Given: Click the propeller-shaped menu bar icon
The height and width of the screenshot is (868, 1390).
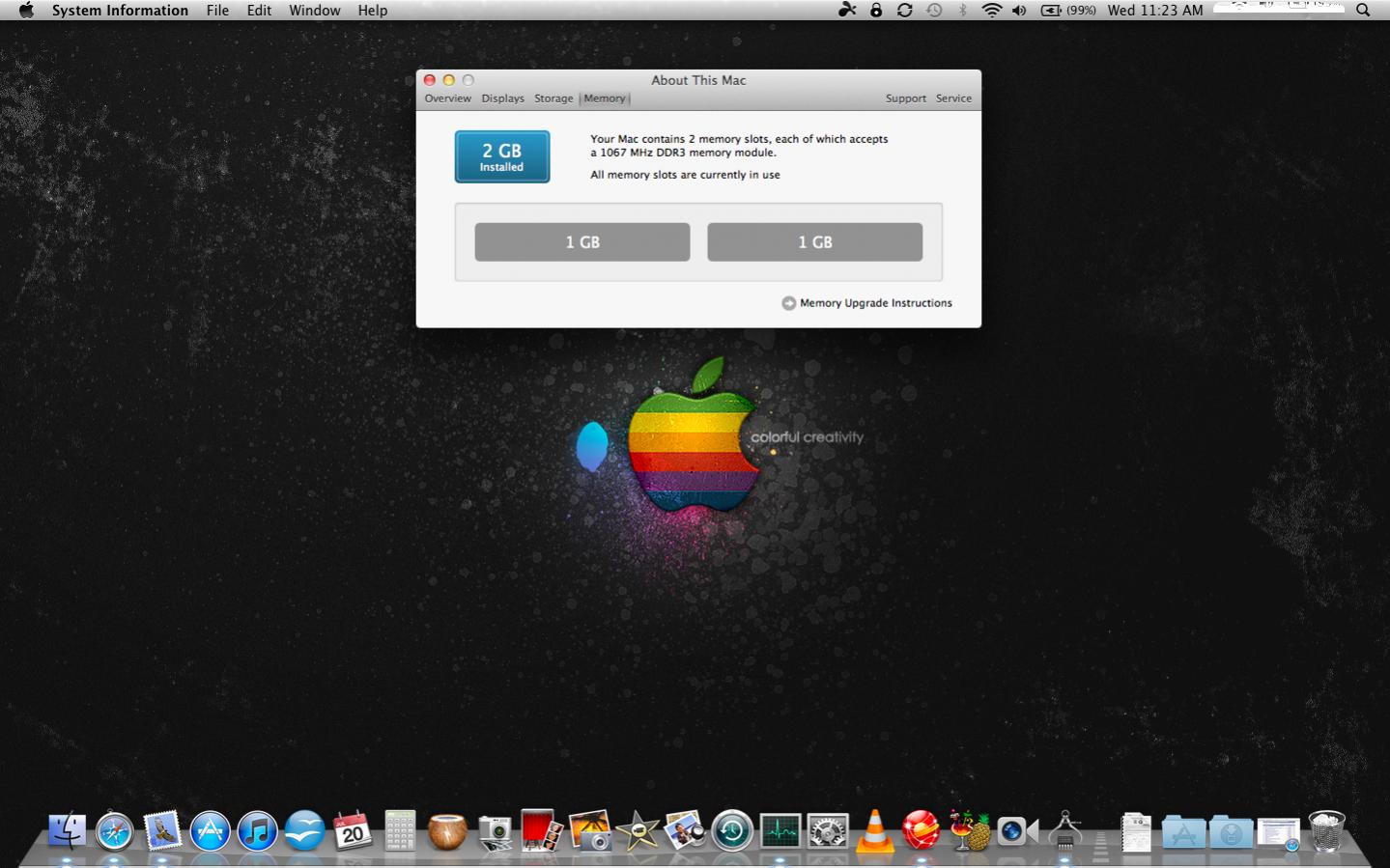Looking at the screenshot, I should pos(847,10).
